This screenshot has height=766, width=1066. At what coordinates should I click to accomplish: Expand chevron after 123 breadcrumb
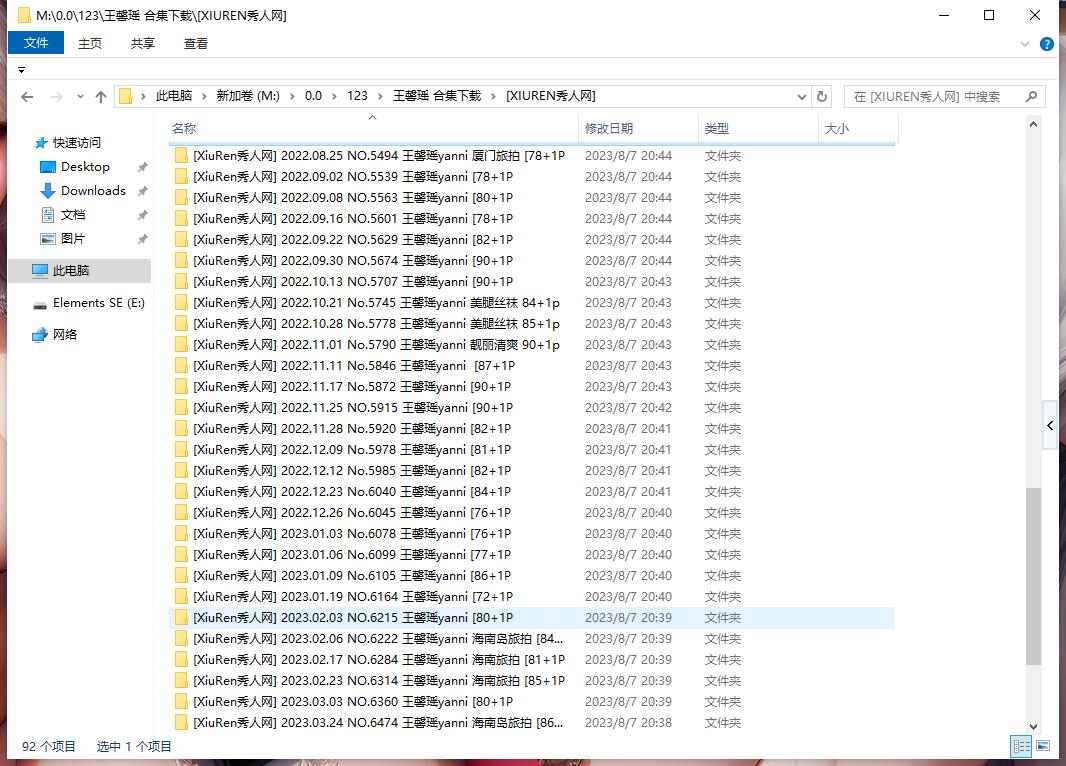(x=380, y=97)
